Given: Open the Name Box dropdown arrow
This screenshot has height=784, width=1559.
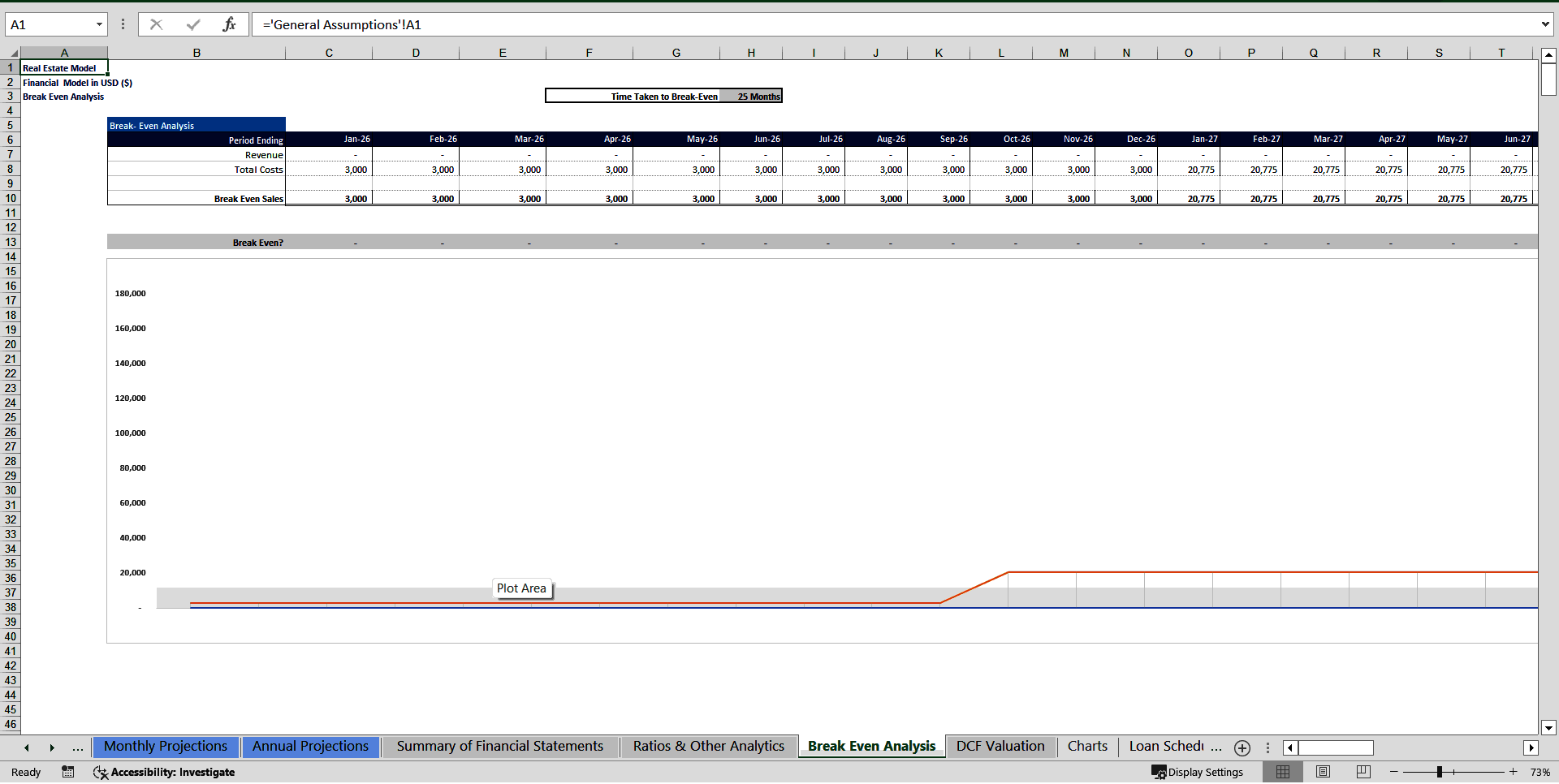Looking at the screenshot, I should [99, 24].
